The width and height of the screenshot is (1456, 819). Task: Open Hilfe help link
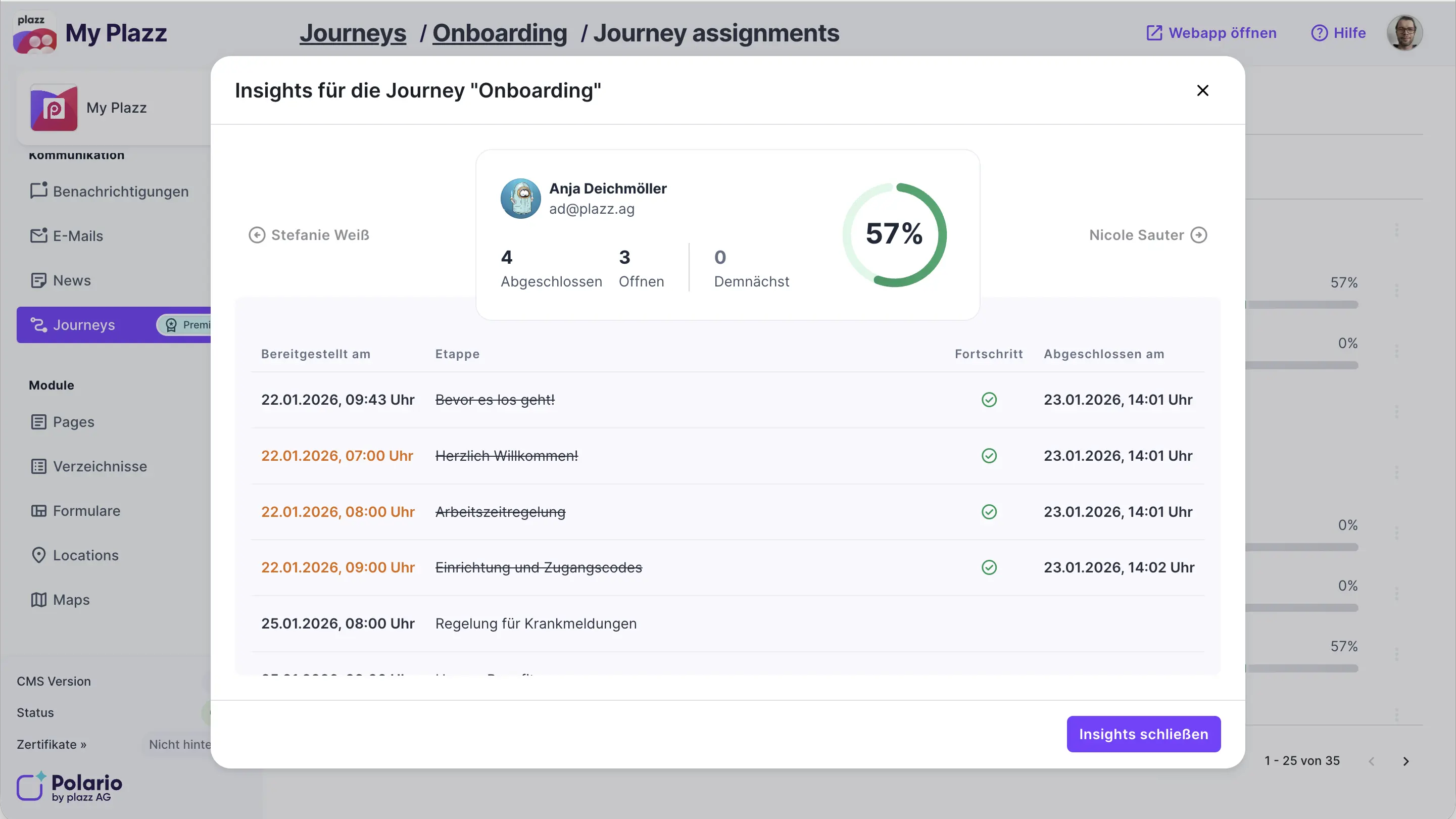click(x=1338, y=33)
